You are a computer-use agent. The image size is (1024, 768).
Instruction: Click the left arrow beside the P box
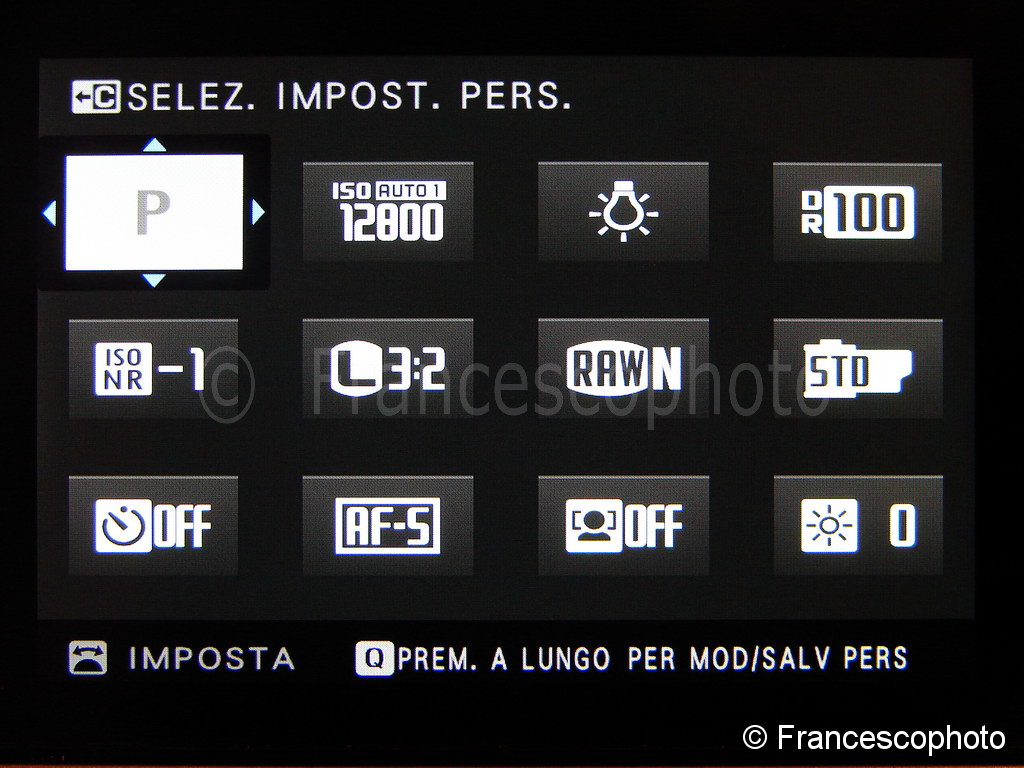click(50, 213)
